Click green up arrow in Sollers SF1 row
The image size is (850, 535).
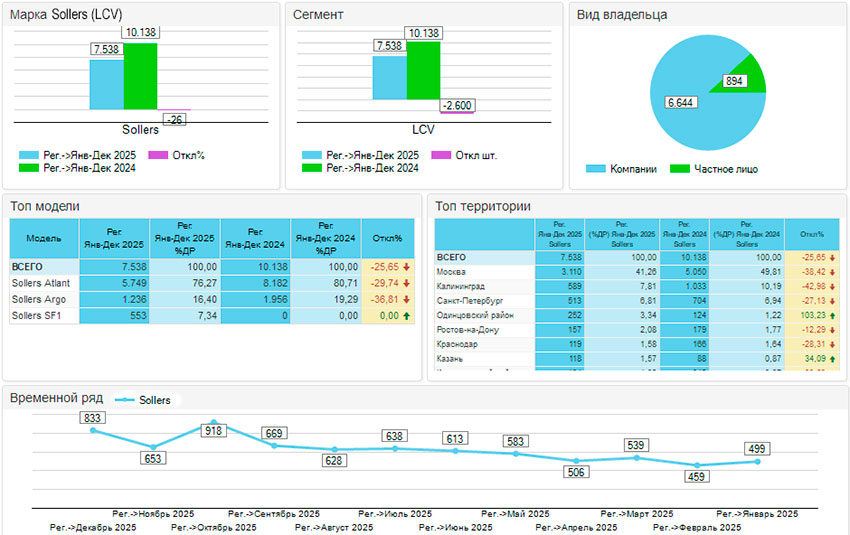[408, 315]
